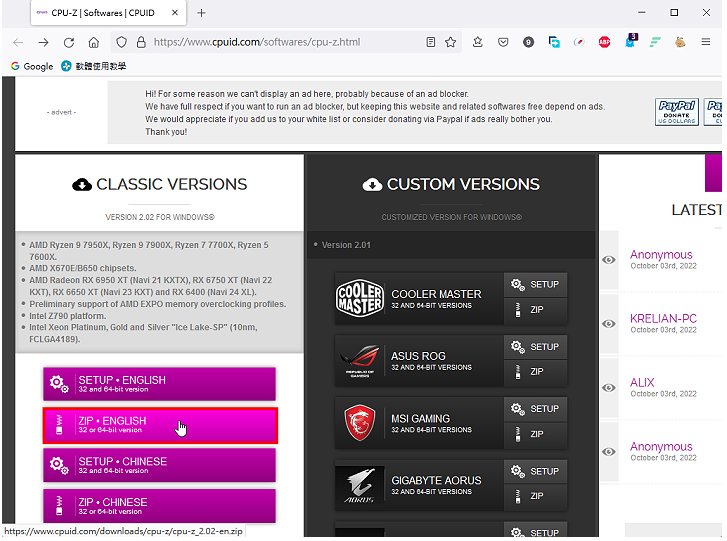Go back to the previous page

[x=18, y=43]
